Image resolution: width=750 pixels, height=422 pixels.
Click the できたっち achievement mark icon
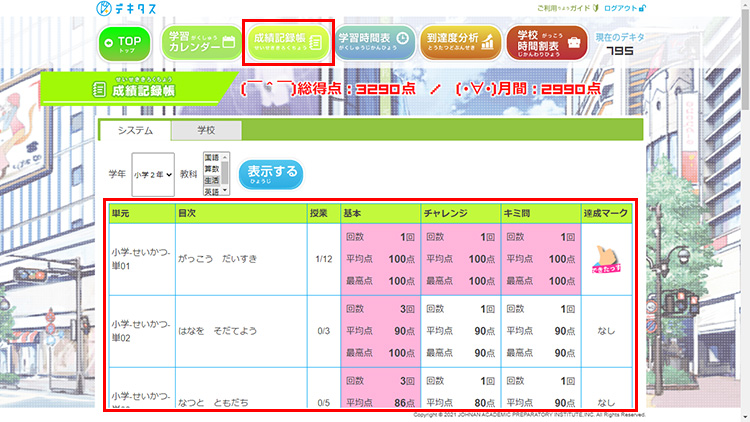(606, 260)
